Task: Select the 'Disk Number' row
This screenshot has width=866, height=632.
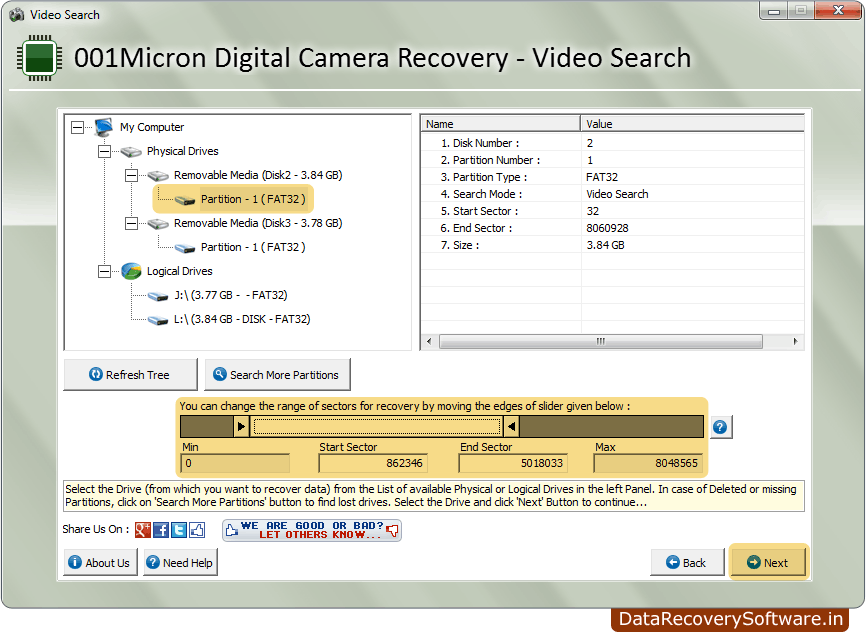Action: point(612,143)
